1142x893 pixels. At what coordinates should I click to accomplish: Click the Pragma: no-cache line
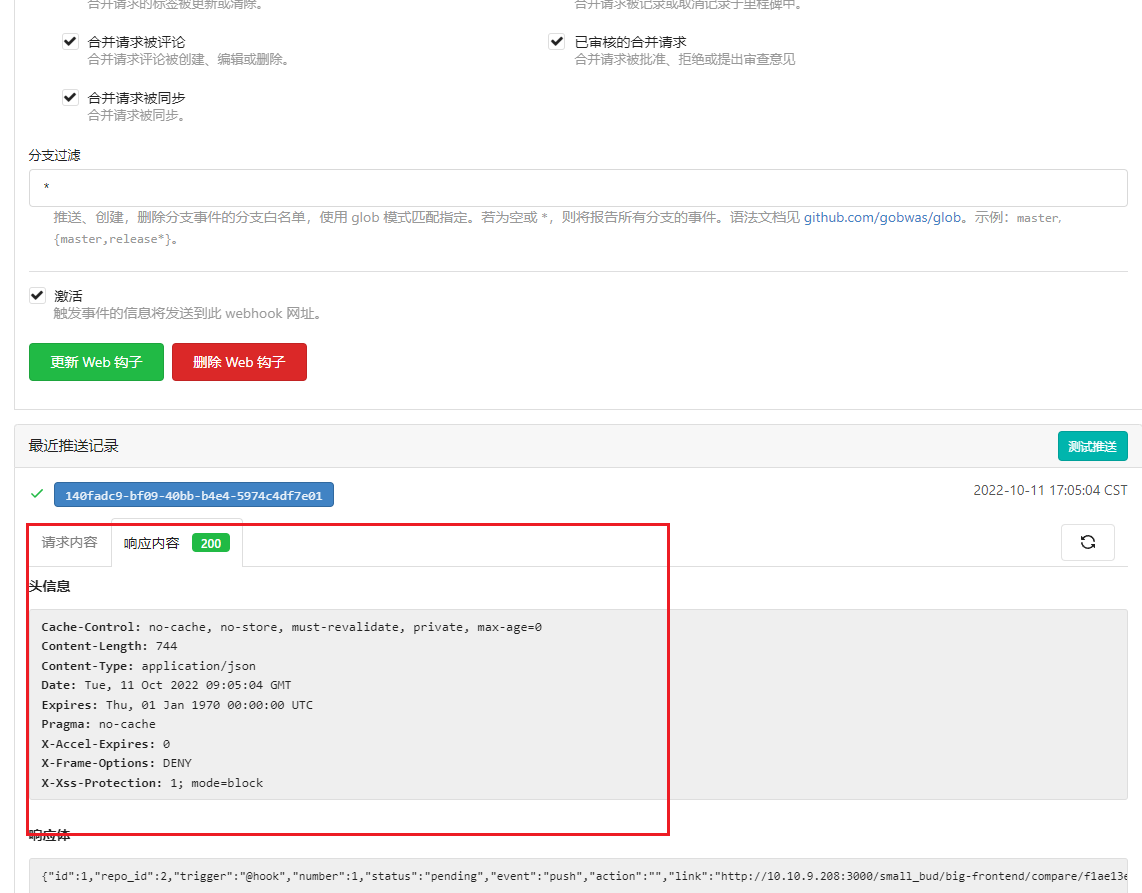tap(98, 724)
